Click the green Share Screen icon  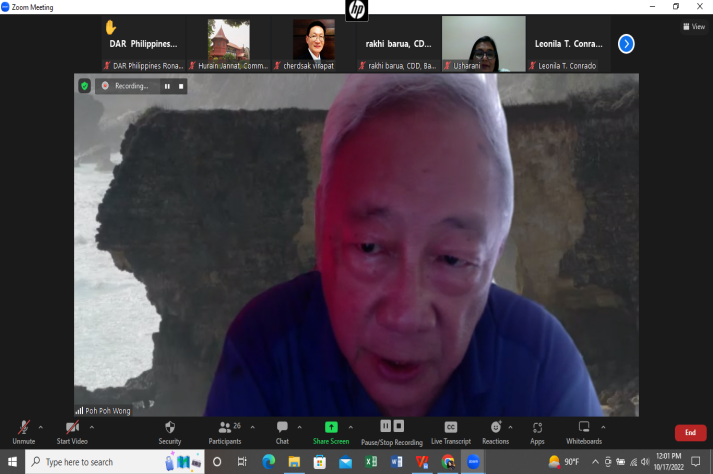pos(331,427)
